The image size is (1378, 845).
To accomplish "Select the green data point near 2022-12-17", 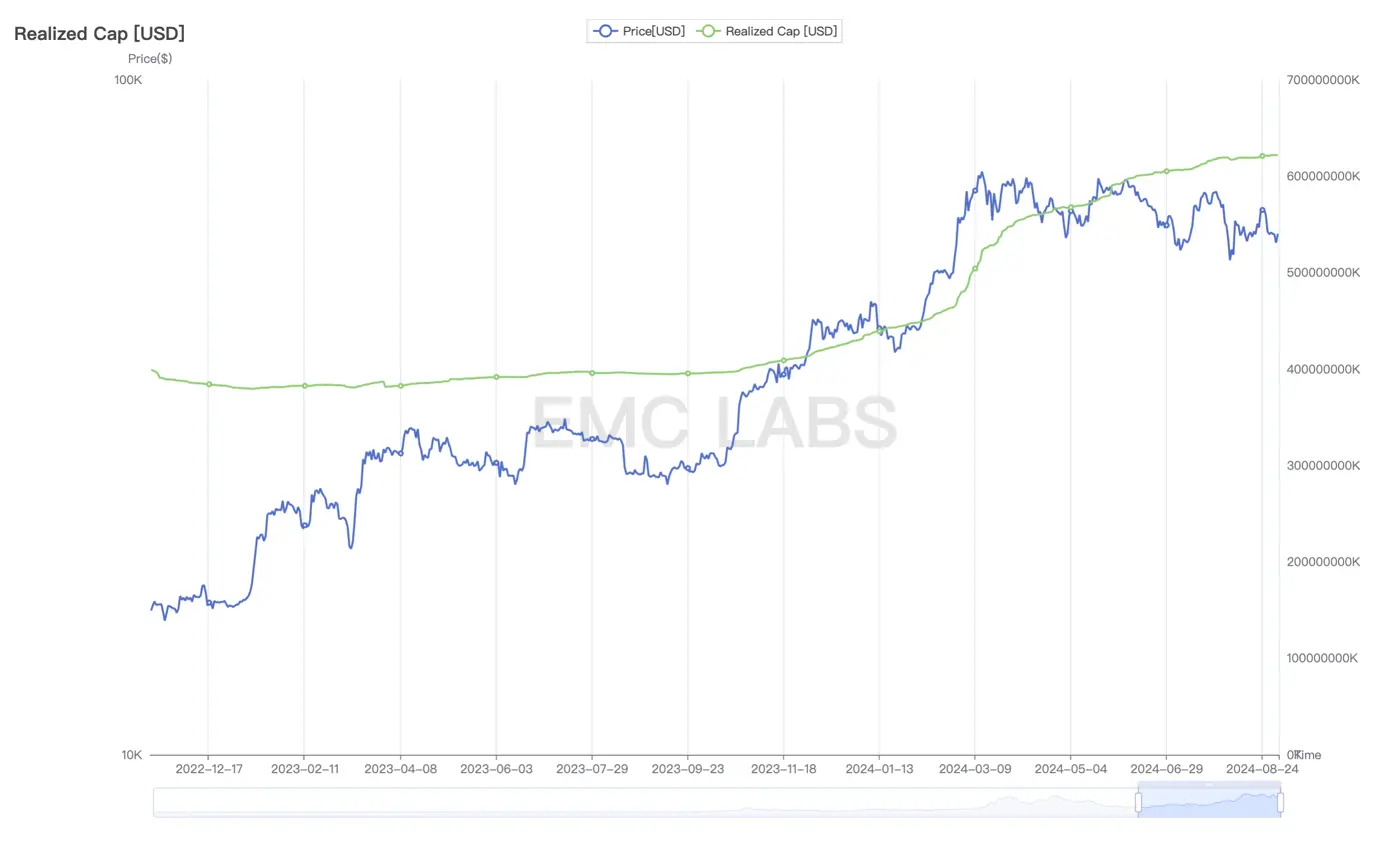I will coord(208,383).
